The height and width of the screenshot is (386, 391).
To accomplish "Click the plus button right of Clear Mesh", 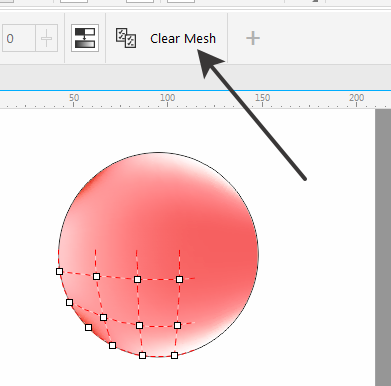I will [x=253, y=38].
